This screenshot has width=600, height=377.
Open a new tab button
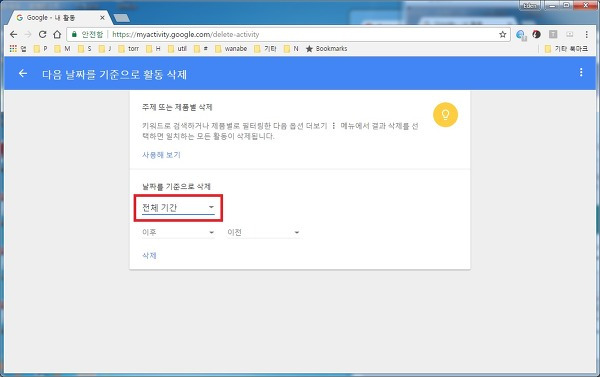pos(122,18)
